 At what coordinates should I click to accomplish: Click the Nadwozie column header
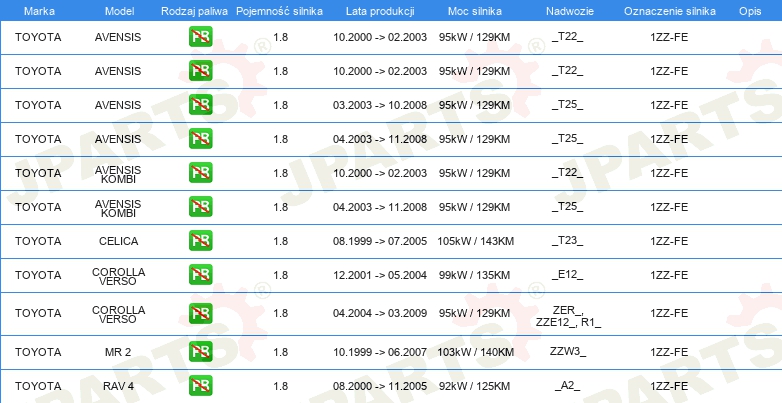pos(570,11)
